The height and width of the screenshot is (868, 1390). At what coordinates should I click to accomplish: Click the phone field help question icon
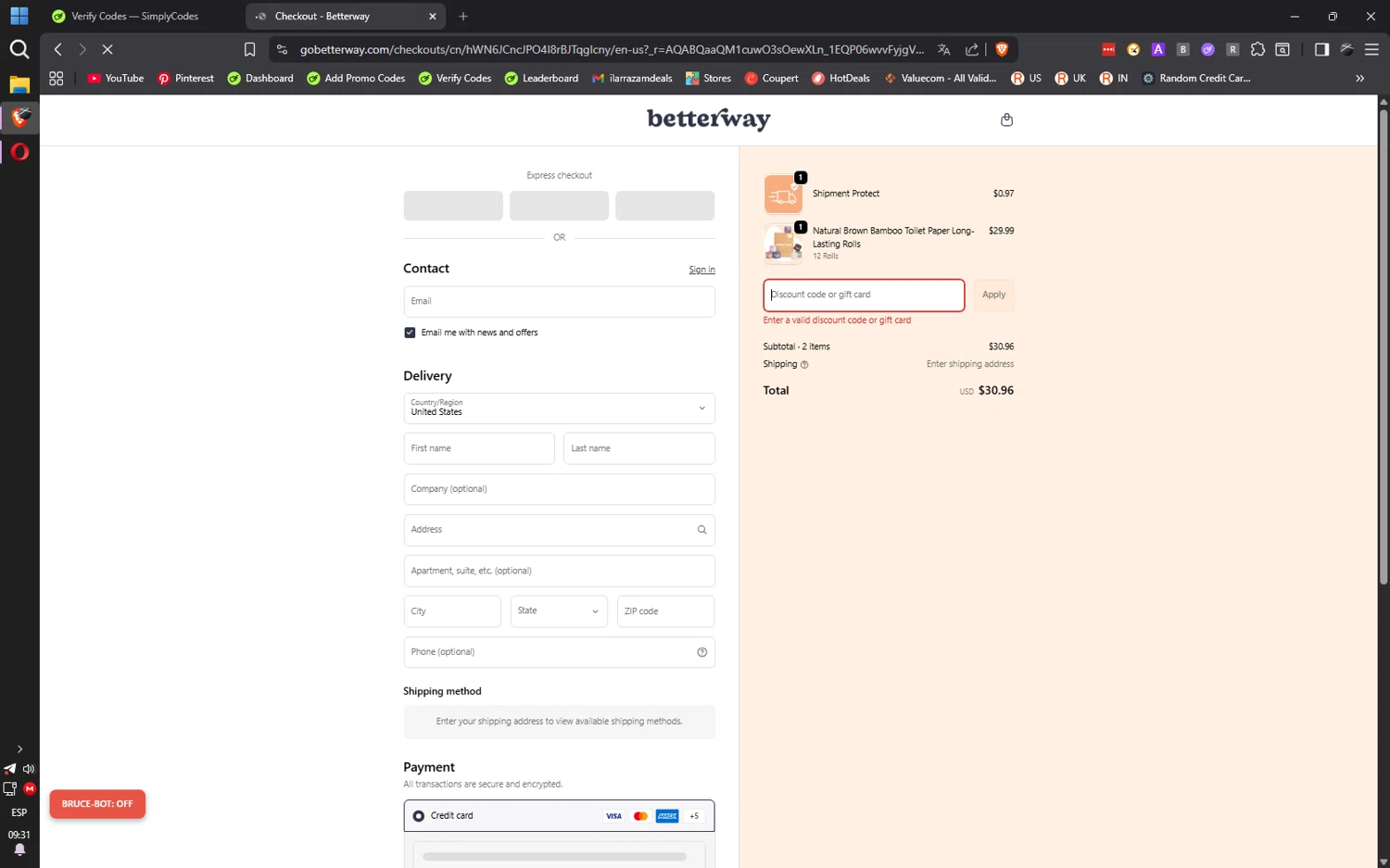(701, 652)
